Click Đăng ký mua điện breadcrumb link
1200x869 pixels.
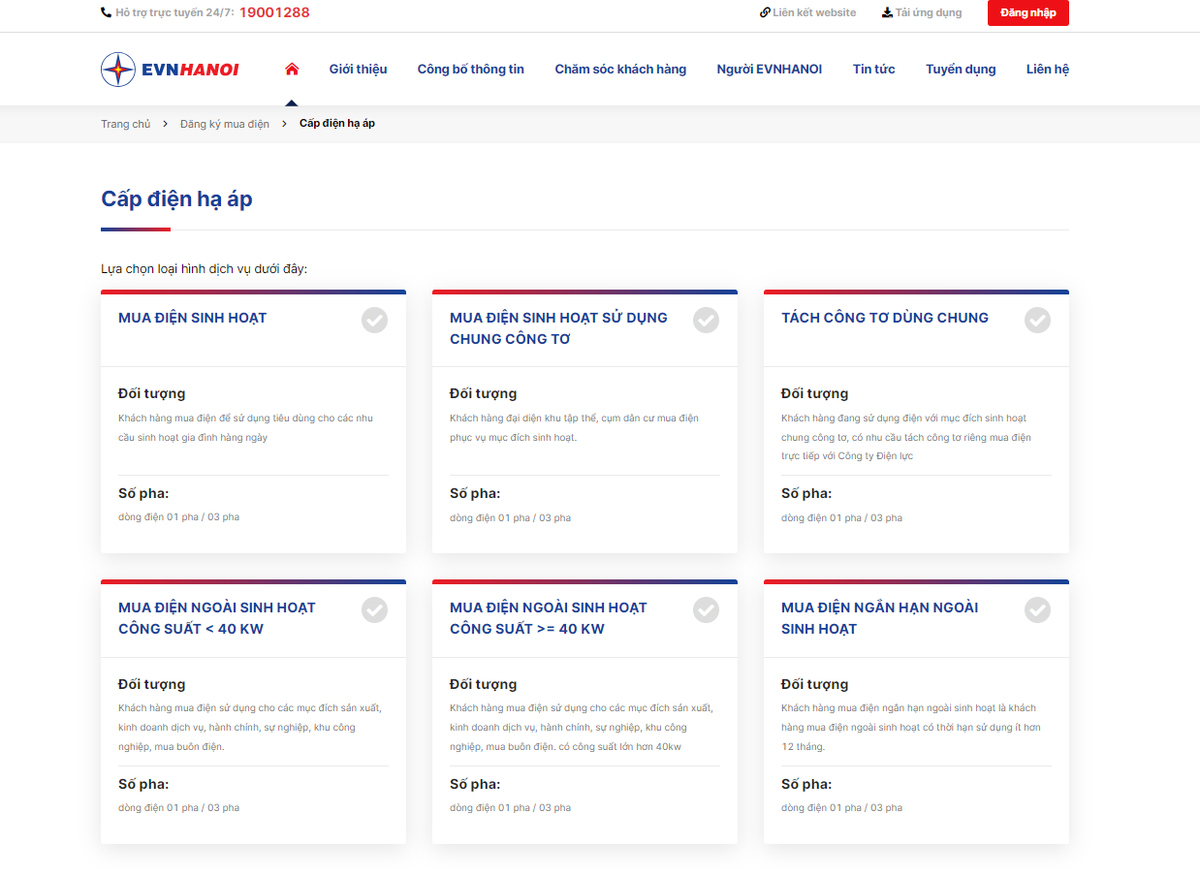(224, 124)
